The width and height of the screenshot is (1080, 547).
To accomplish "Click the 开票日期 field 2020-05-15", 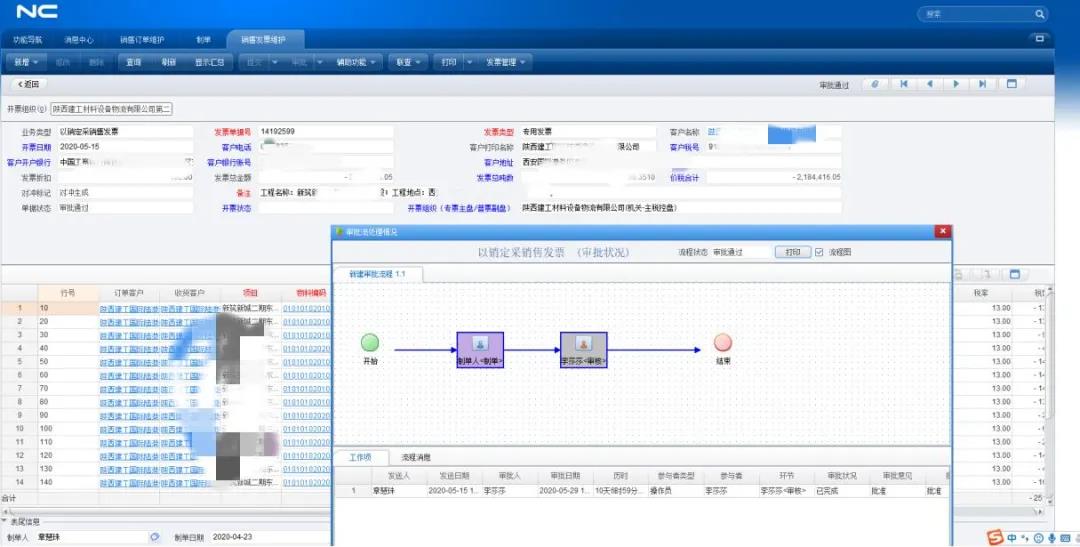I will point(125,147).
